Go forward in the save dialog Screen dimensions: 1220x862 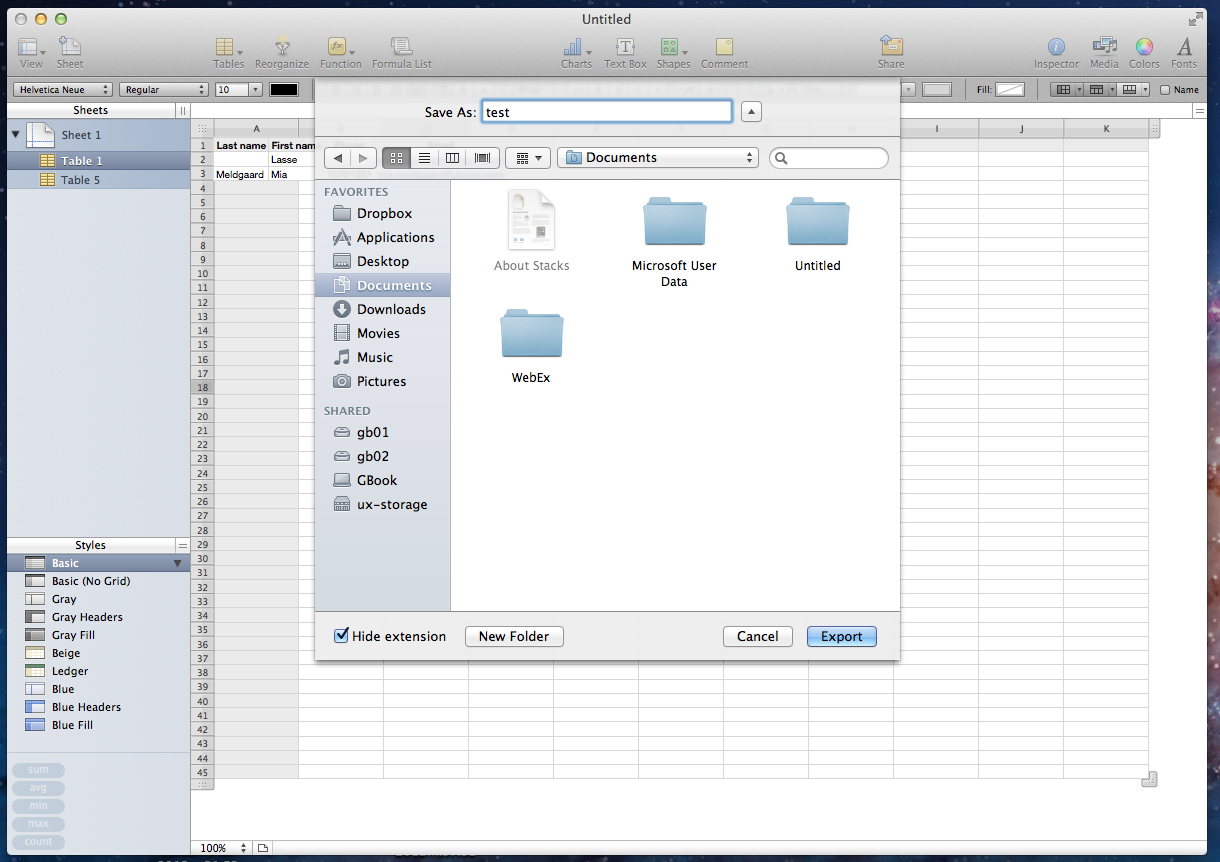pos(364,158)
